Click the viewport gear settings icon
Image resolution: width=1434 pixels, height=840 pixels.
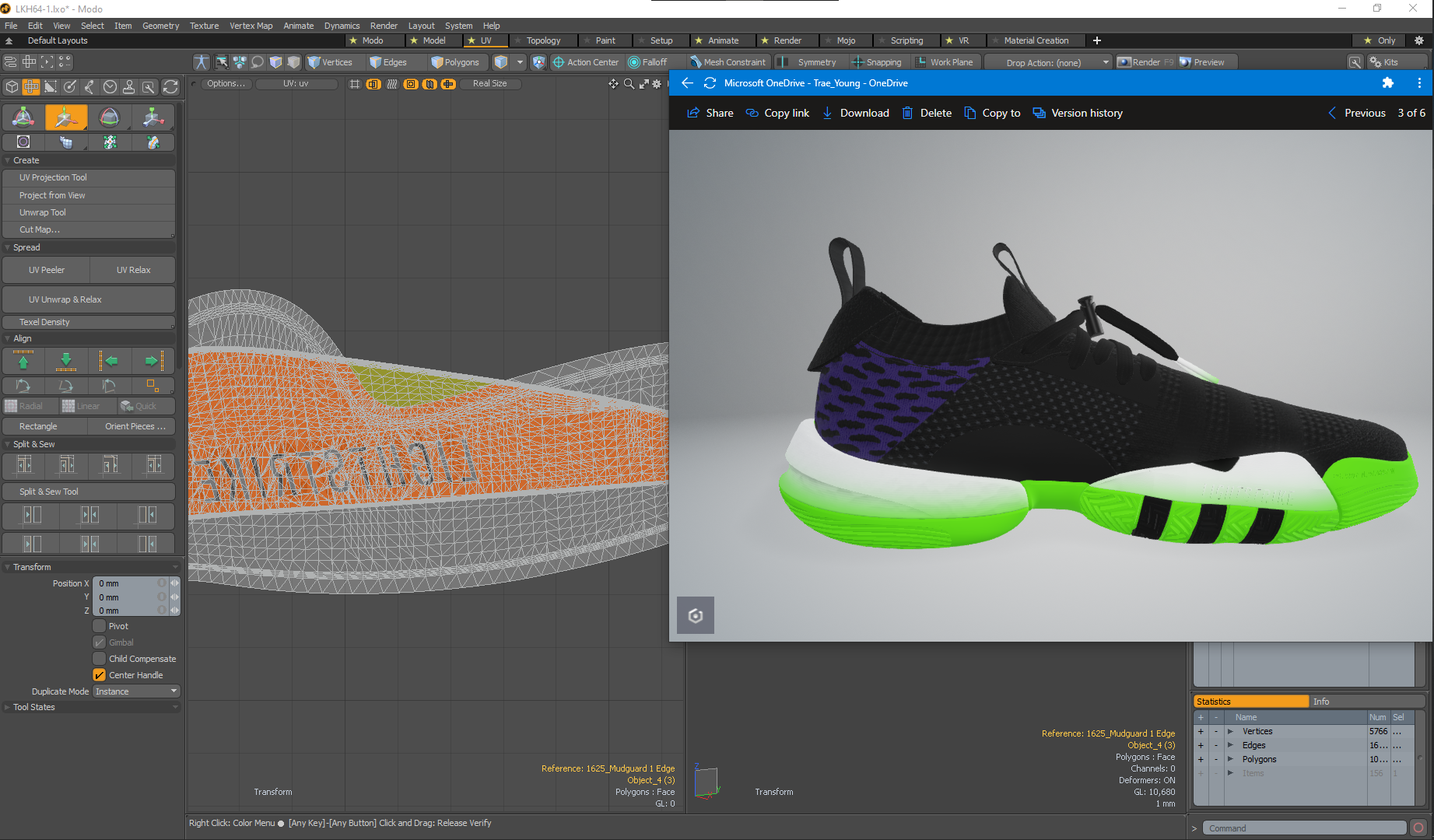657,84
